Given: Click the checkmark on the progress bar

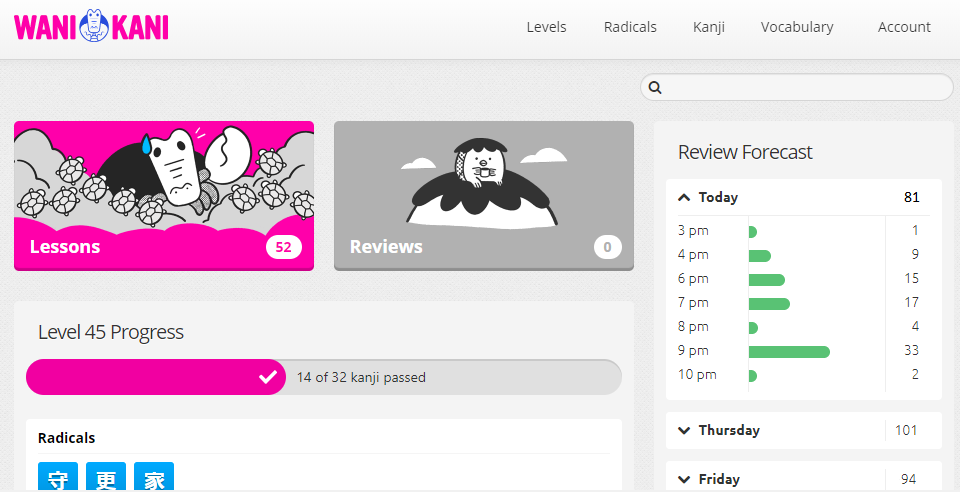Looking at the screenshot, I should click(x=268, y=377).
